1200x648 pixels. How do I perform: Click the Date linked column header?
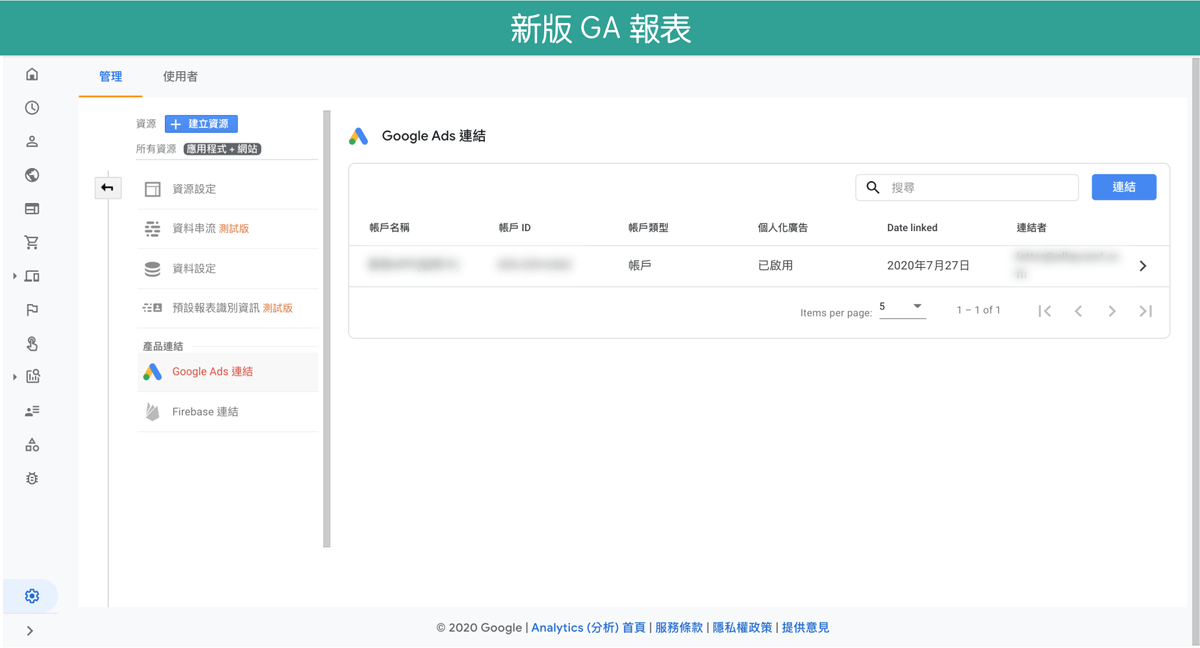pos(912,228)
